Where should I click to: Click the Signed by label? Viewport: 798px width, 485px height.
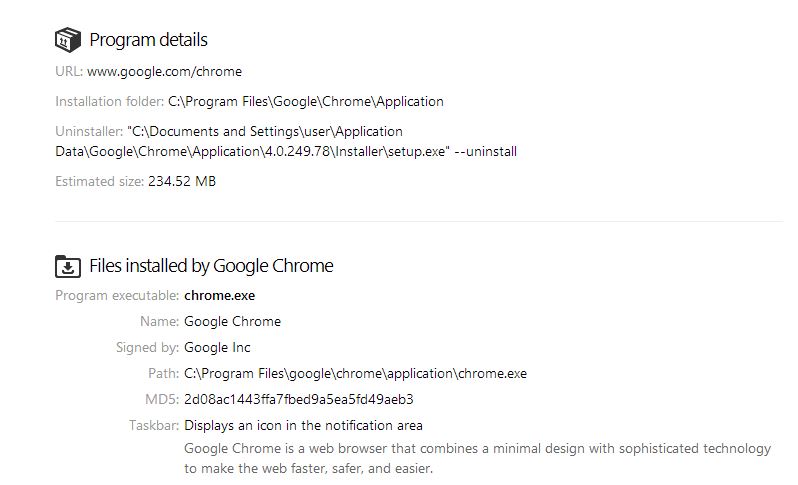(148, 347)
